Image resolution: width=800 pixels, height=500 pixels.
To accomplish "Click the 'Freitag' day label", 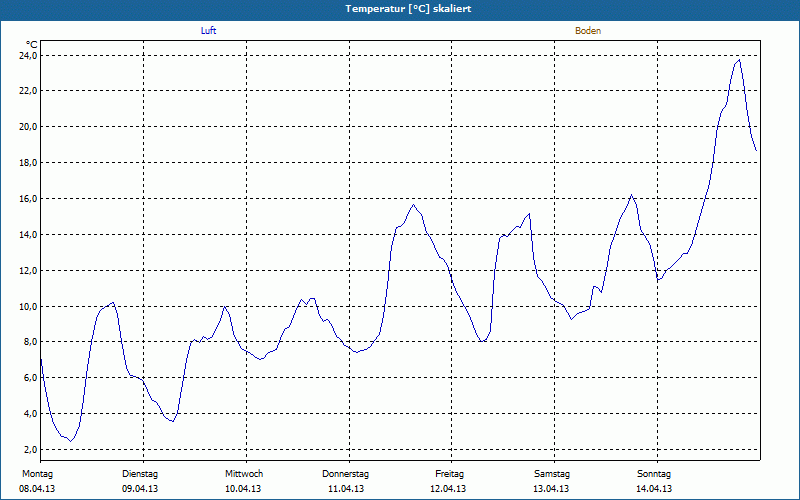I will click(449, 474).
